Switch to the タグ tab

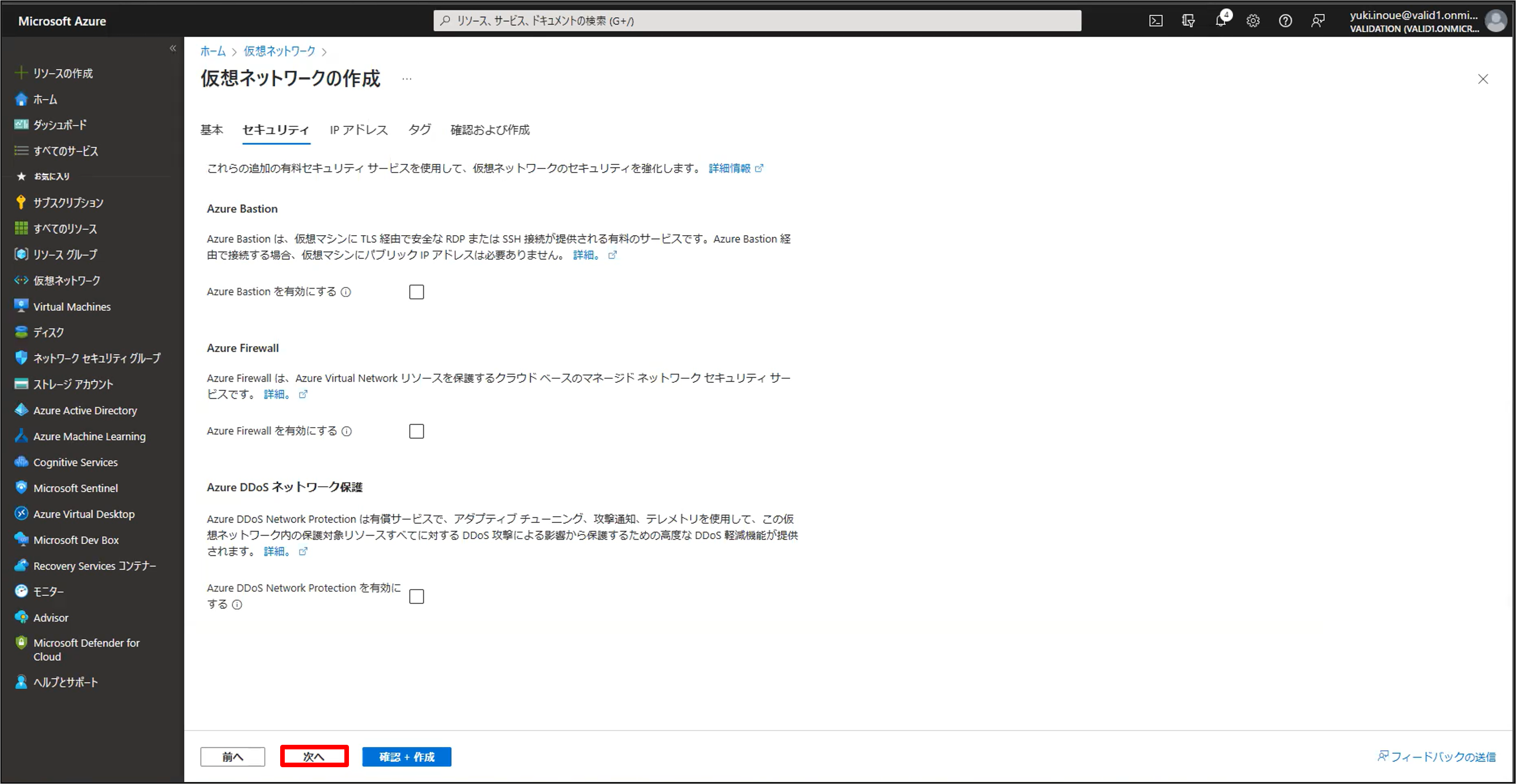tap(420, 130)
